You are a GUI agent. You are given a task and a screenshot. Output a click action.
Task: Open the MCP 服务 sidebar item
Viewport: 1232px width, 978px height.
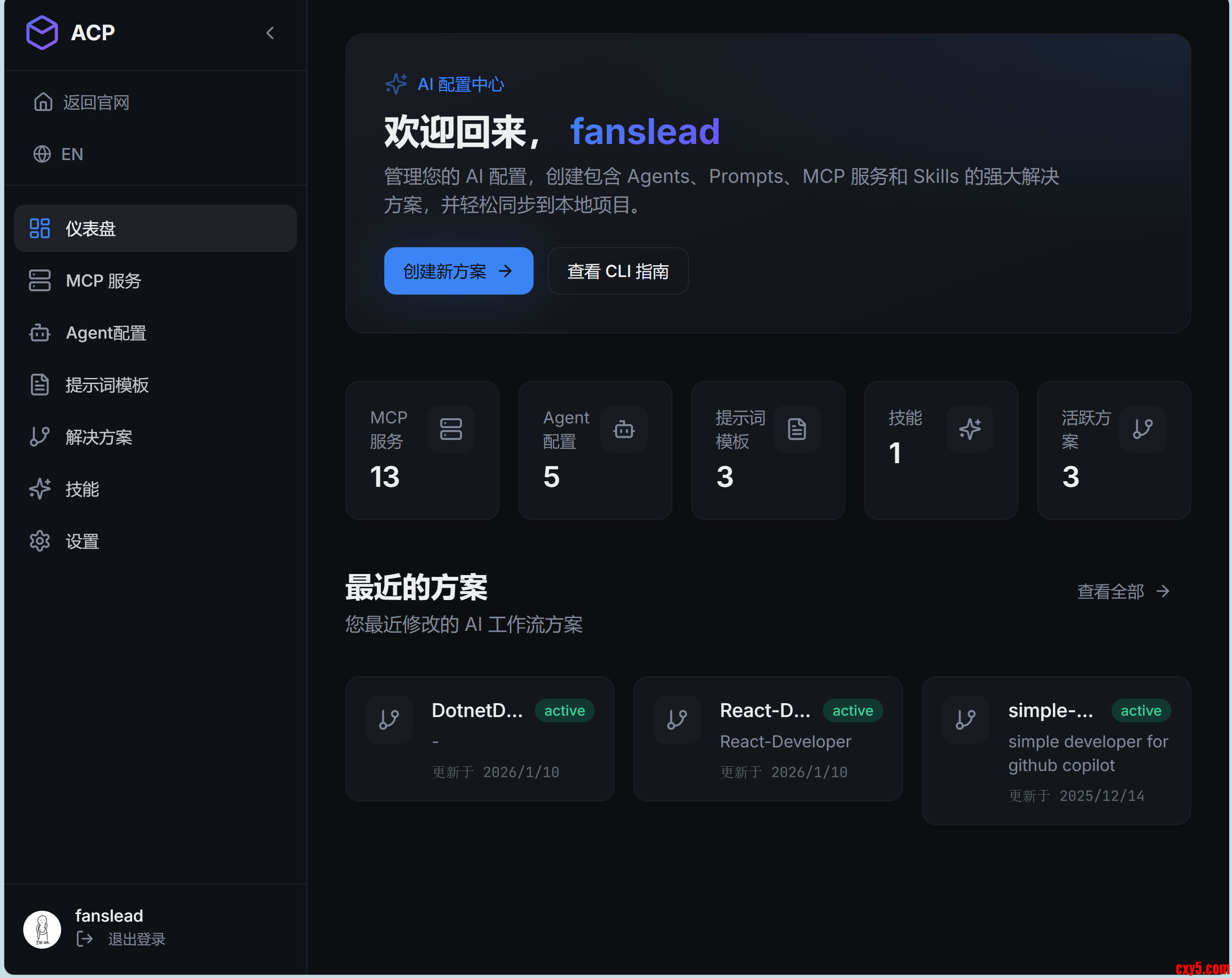[x=103, y=280]
